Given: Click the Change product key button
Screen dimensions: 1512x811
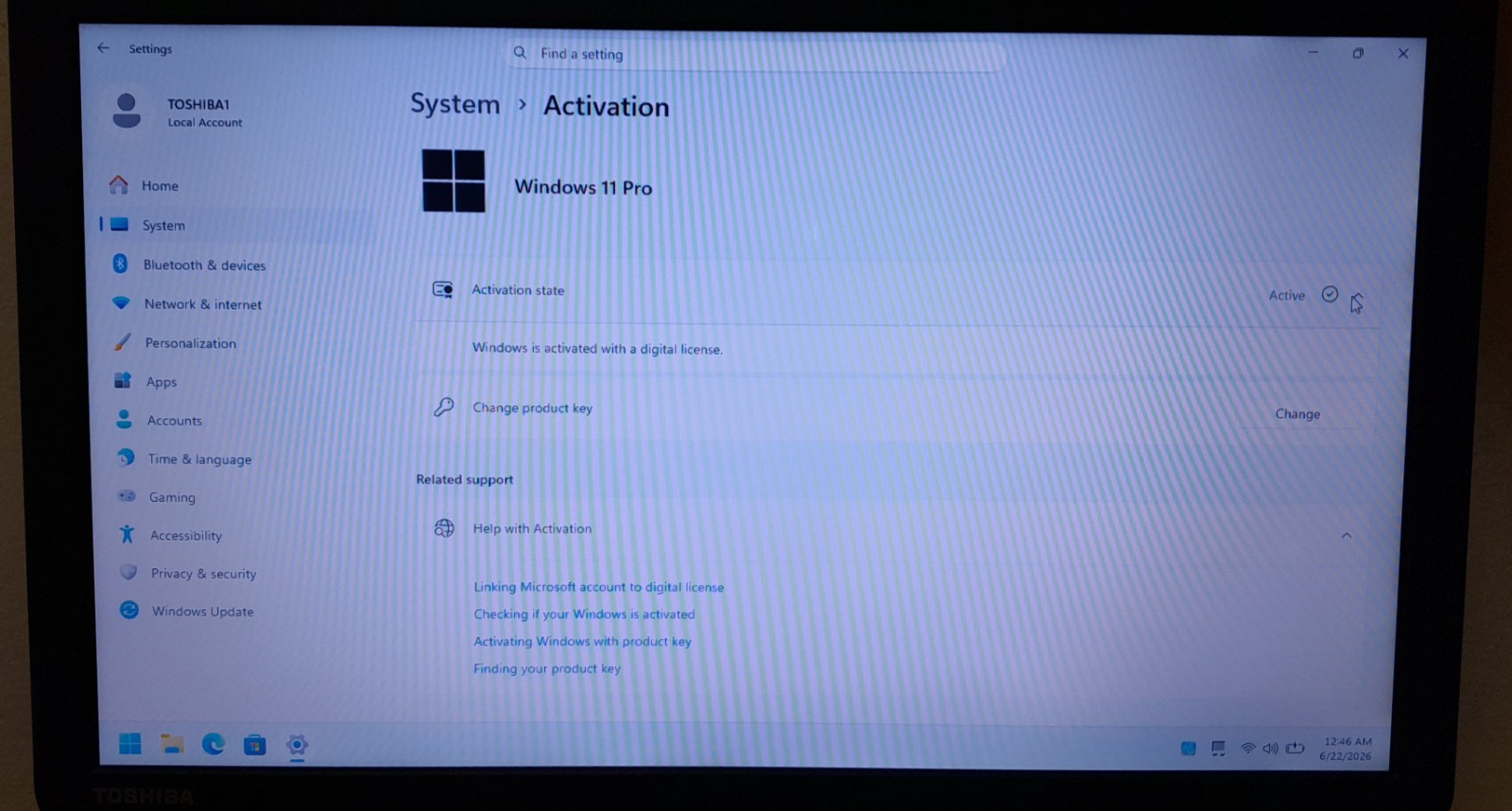Looking at the screenshot, I should point(1297,413).
